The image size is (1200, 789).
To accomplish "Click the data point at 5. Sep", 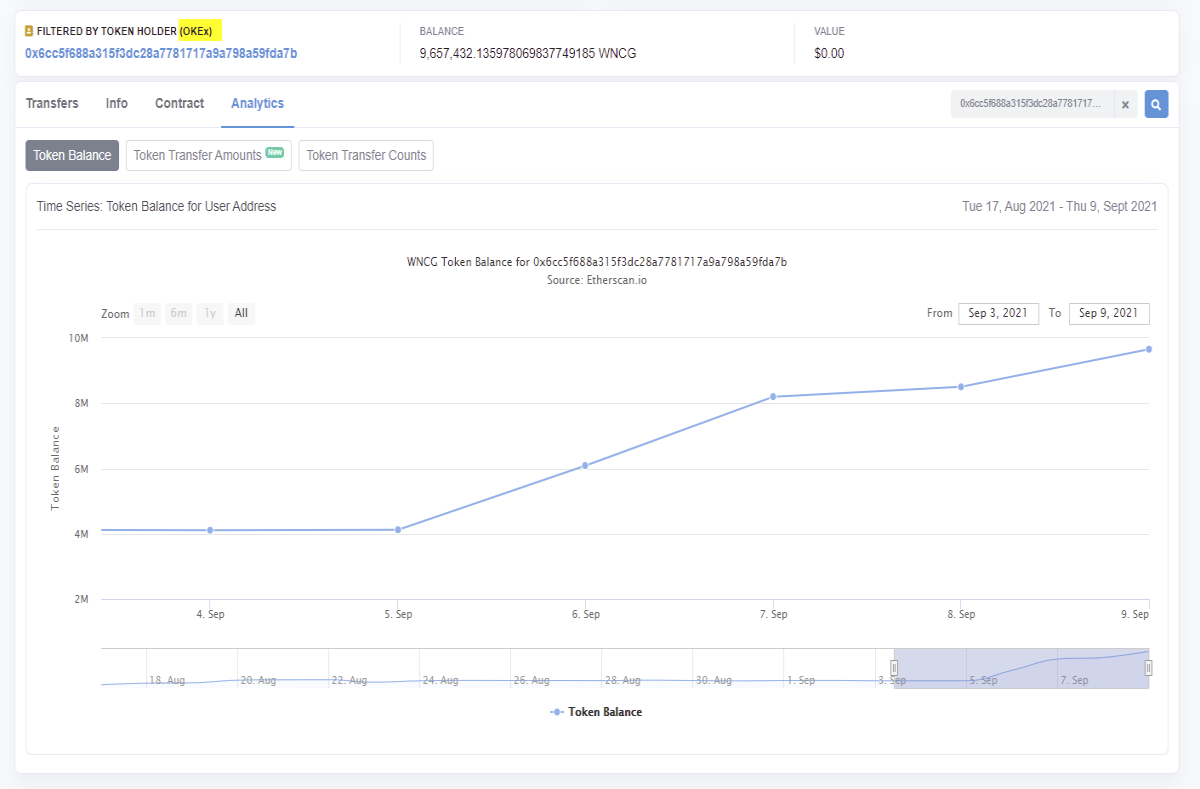I will [x=398, y=529].
